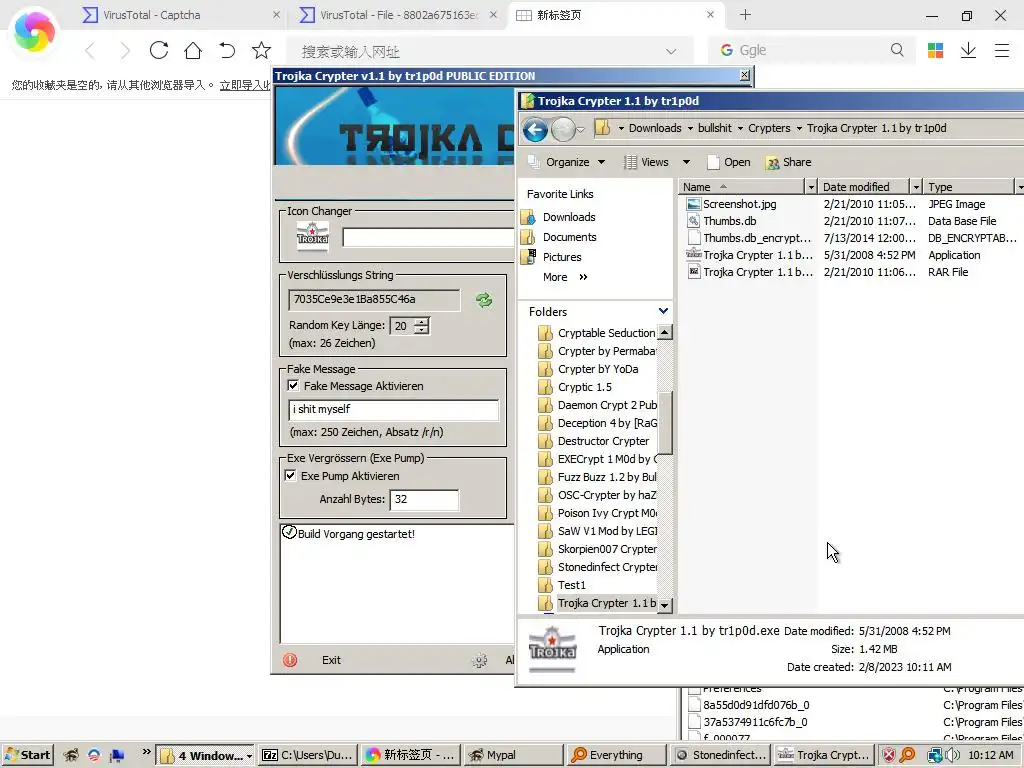Click 立即导入 import bookmarks link
This screenshot has width=1024, height=768.
click(x=245, y=85)
